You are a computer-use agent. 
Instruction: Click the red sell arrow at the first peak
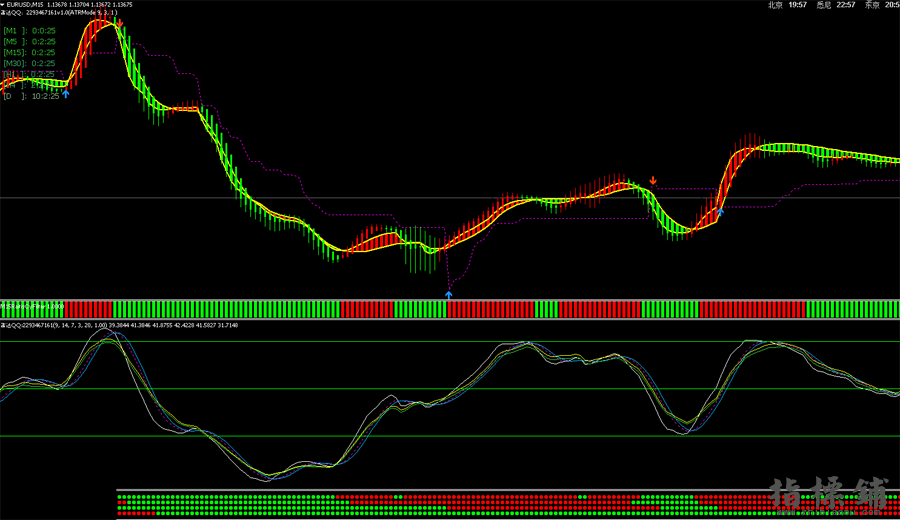pos(120,22)
